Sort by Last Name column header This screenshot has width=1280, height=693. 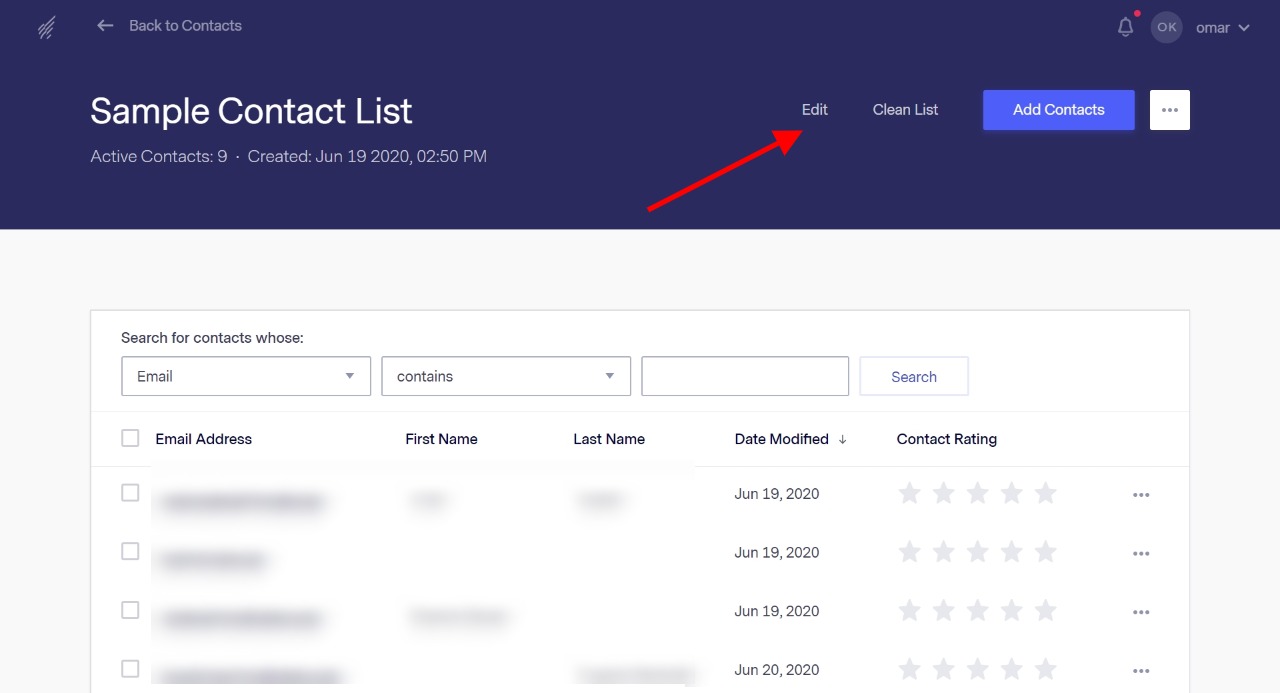pos(609,439)
